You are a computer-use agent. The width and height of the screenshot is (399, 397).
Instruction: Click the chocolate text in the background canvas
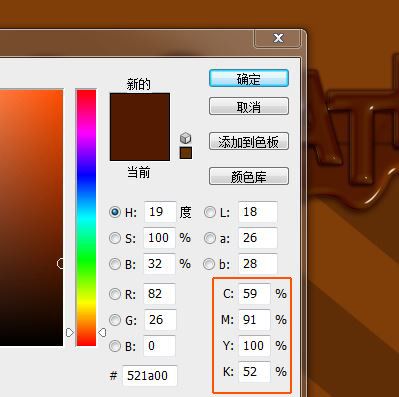pyautogui.click(x=353, y=133)
